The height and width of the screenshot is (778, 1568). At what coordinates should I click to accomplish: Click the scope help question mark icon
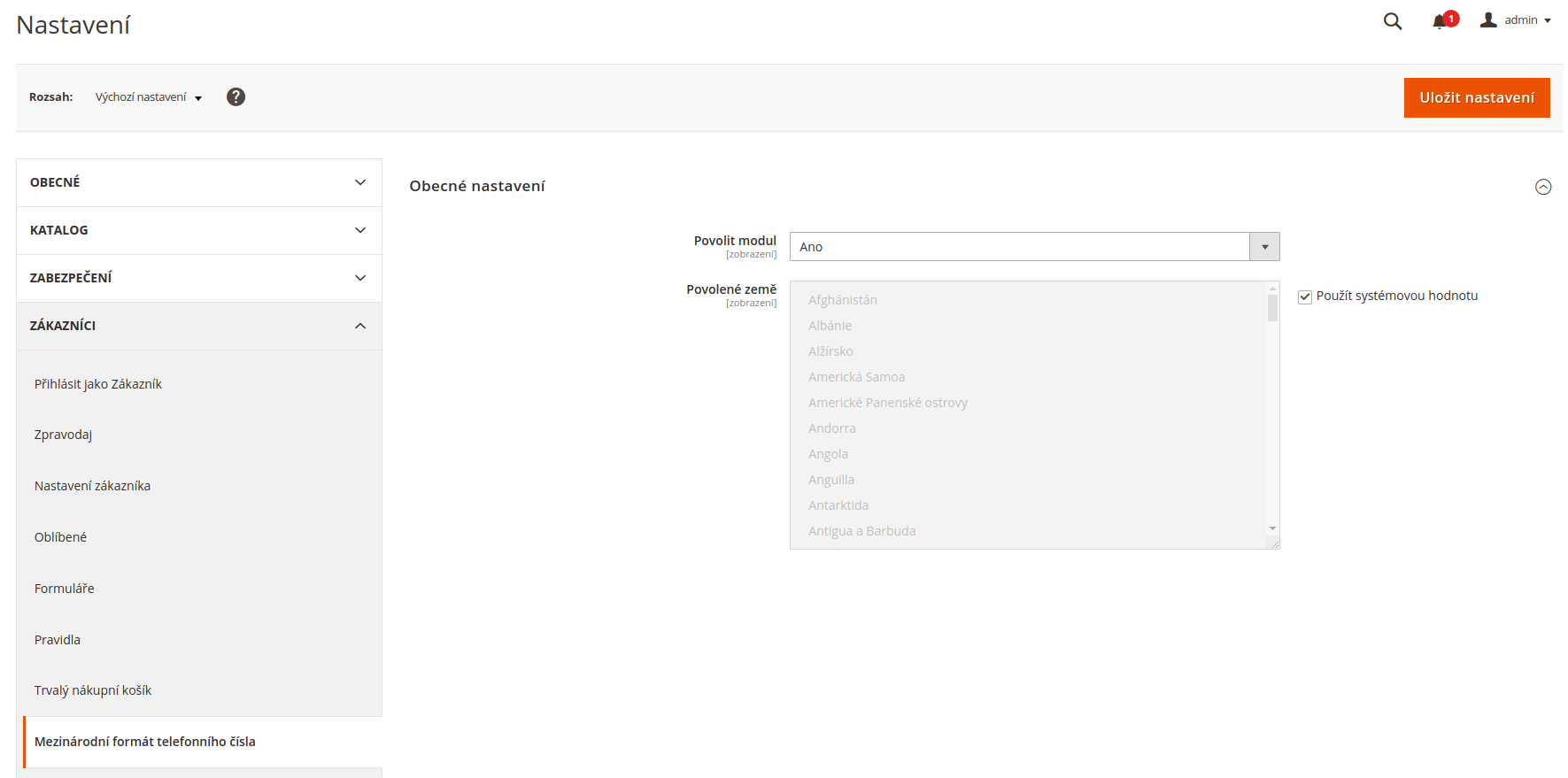click(x=236, y=97)
